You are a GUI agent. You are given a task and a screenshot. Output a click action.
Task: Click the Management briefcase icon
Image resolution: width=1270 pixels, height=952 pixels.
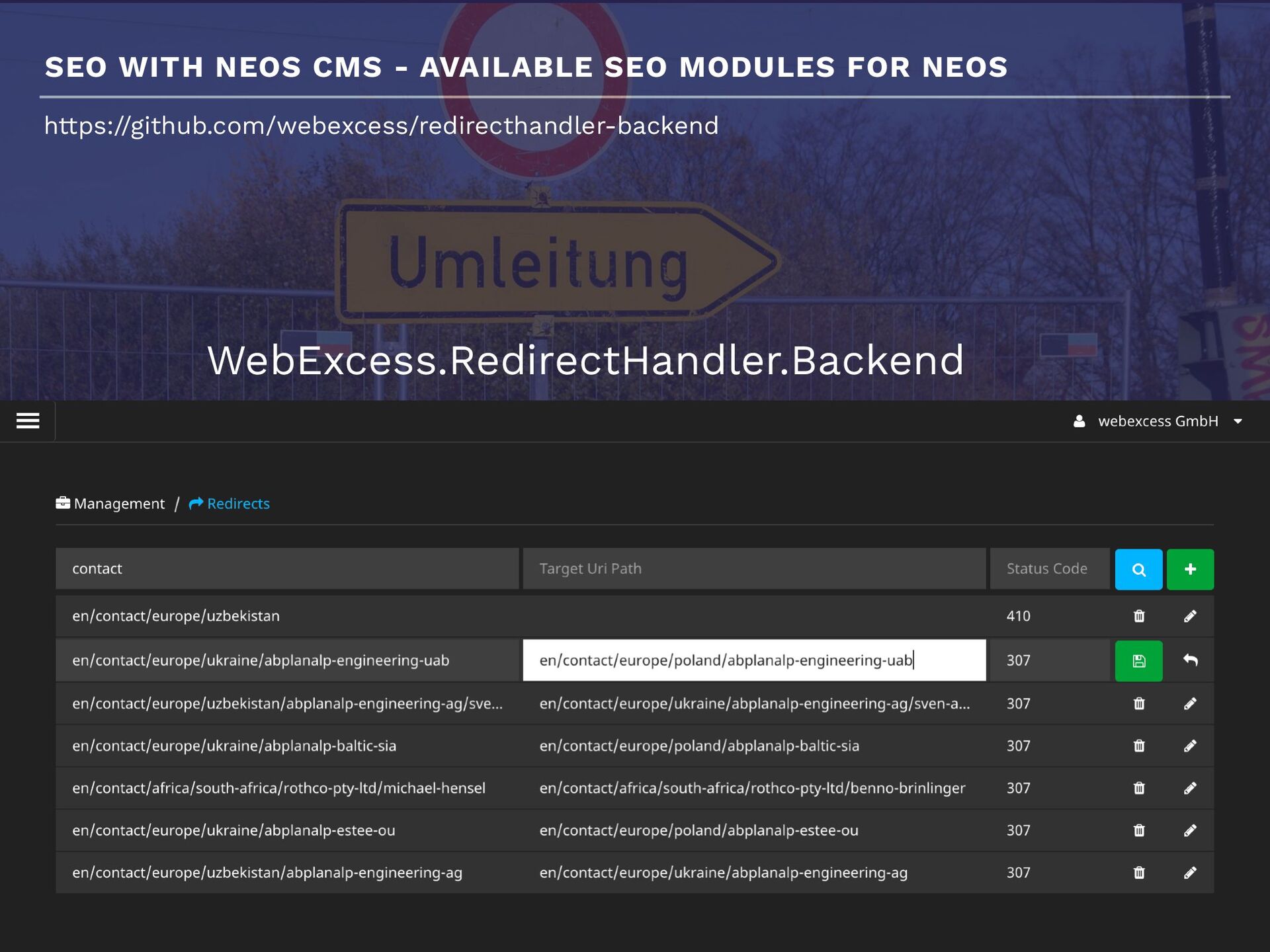[63, 503]
